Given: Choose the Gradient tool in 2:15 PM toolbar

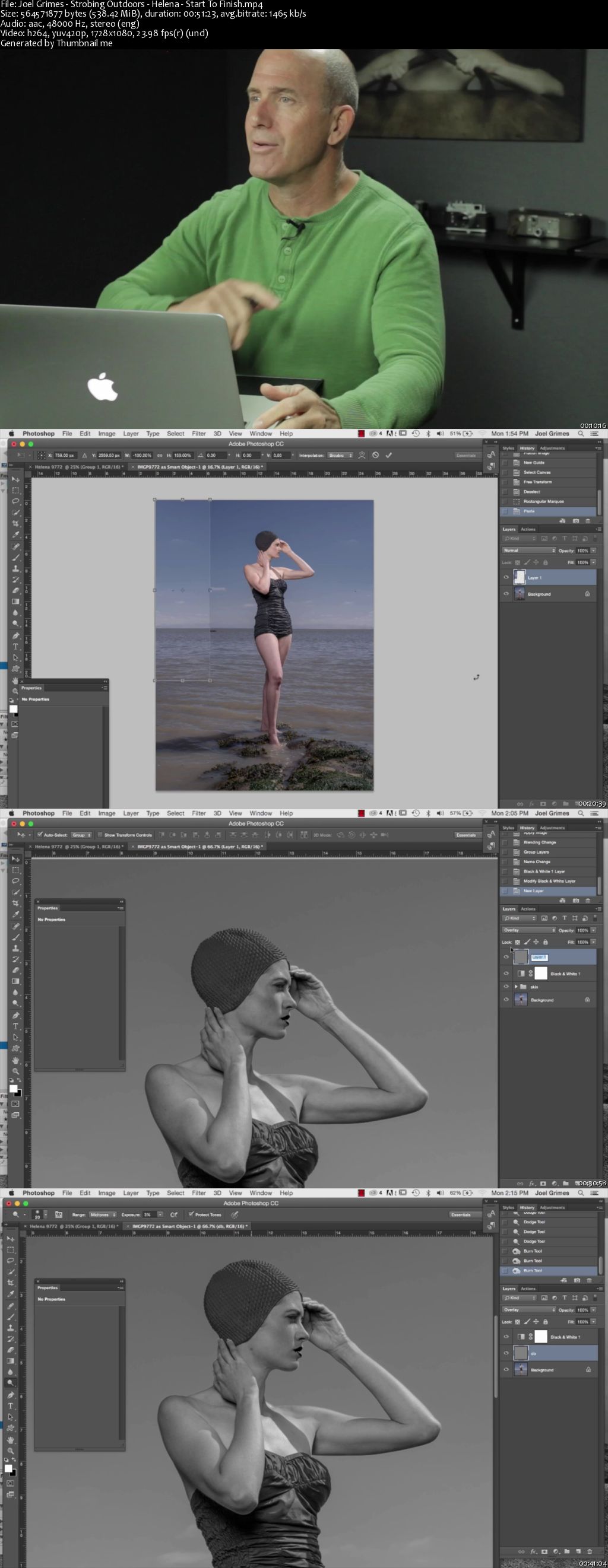Looking at the screenshot, I should click(x=10, y=1361).
